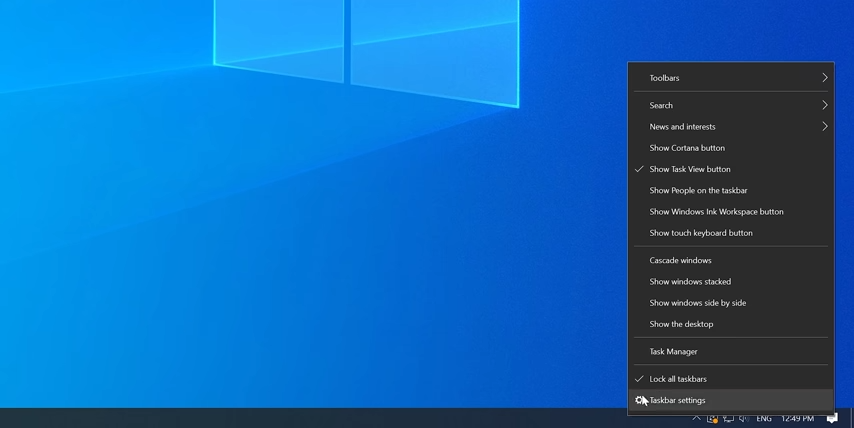Expand the Search submenu
The height and width of the screenshot is (428, 854).
coord(731,106)
